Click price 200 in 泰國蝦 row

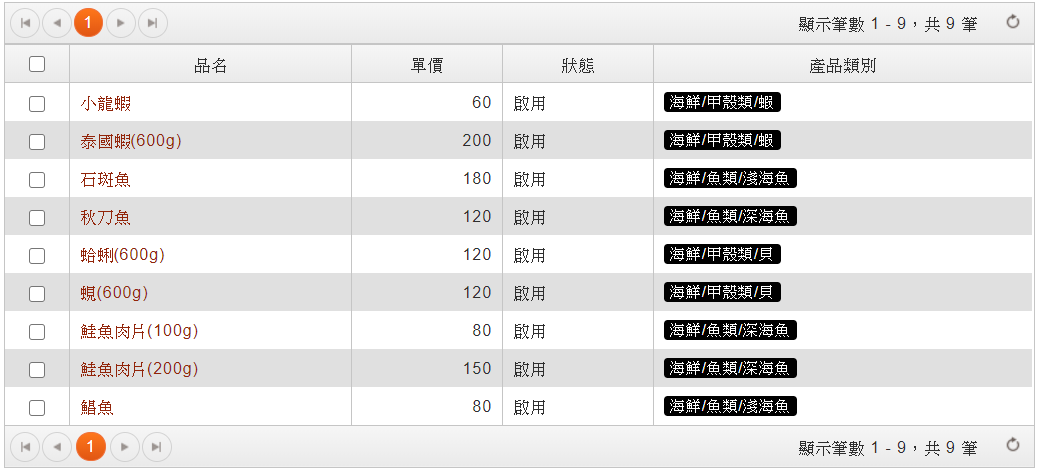(477, 141)
